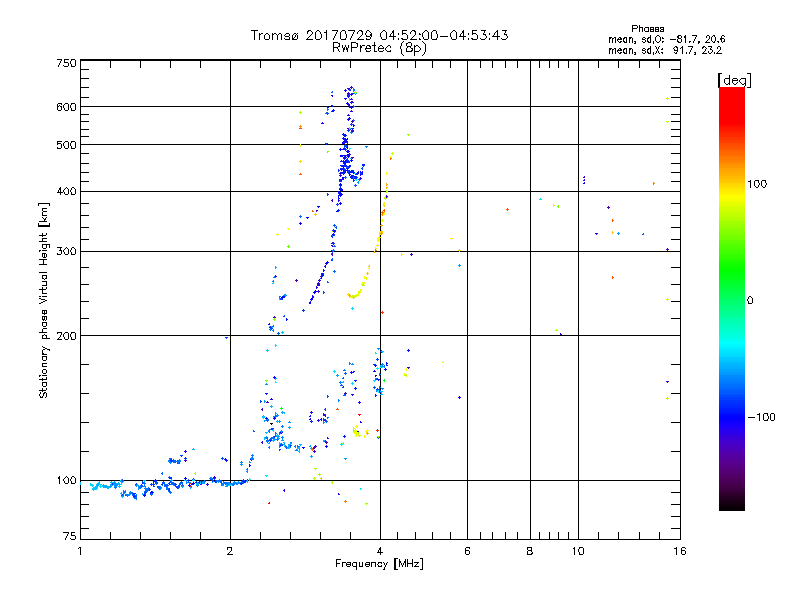Click the x-axis tick label '6'
This screenshot has width=800, height=600.
467,551
